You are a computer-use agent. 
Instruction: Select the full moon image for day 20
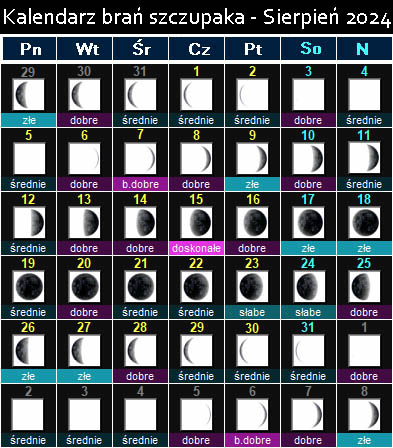click(84, 287)
